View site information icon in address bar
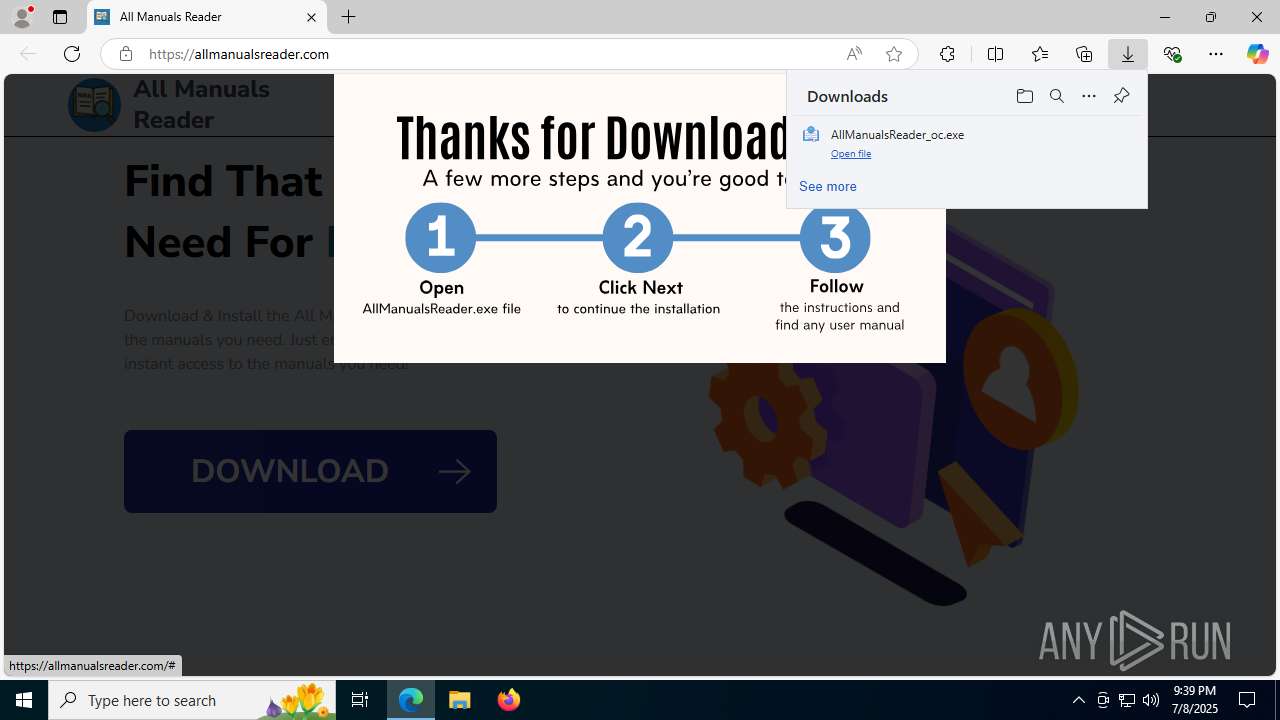 [125, 54]
